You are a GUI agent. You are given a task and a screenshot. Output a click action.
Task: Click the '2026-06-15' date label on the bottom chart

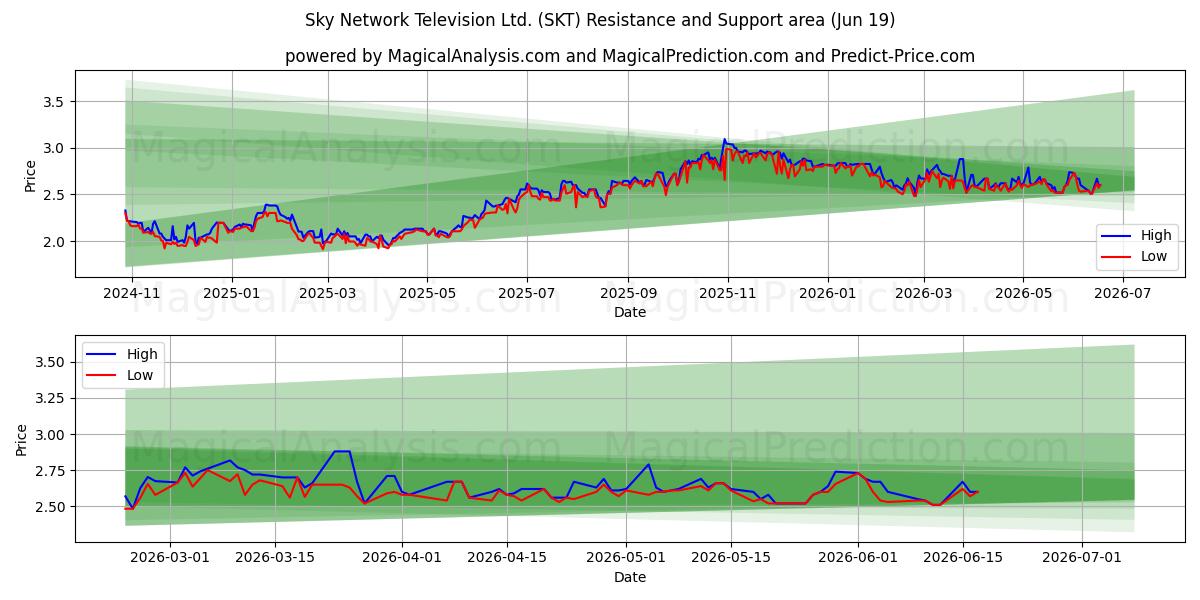[x=962, y=558]
